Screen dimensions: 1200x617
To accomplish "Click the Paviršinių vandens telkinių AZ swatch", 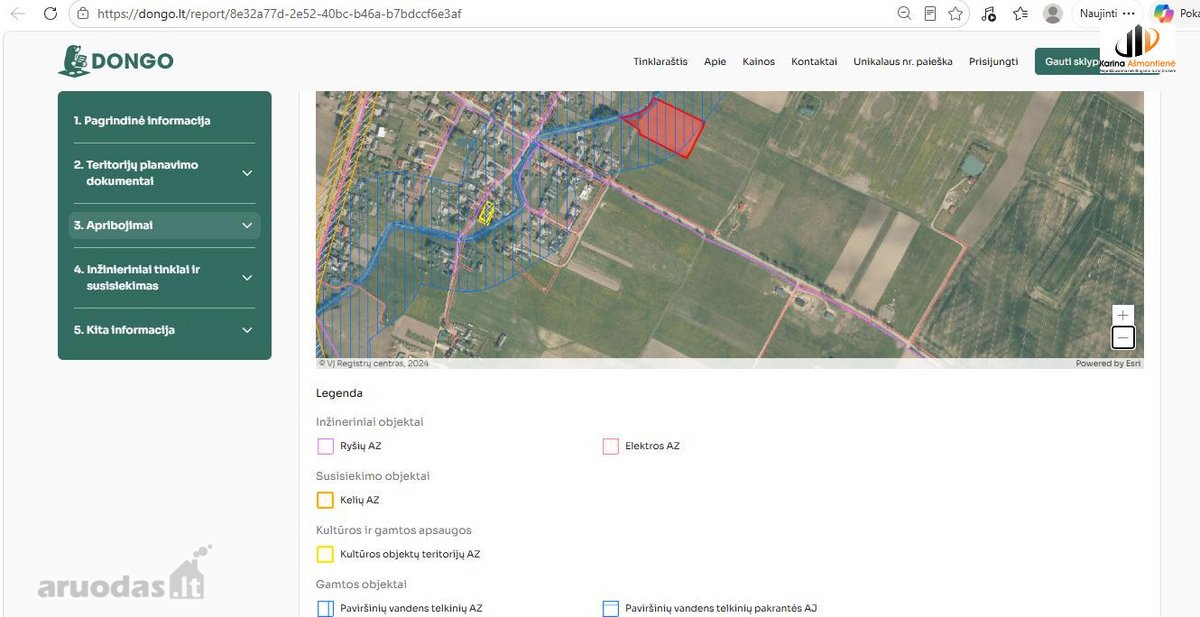I will pos(325,608).
